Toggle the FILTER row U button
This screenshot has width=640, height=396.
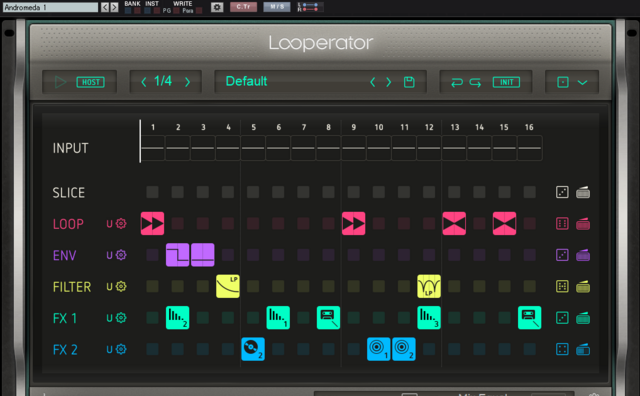[x=109, y=287]
